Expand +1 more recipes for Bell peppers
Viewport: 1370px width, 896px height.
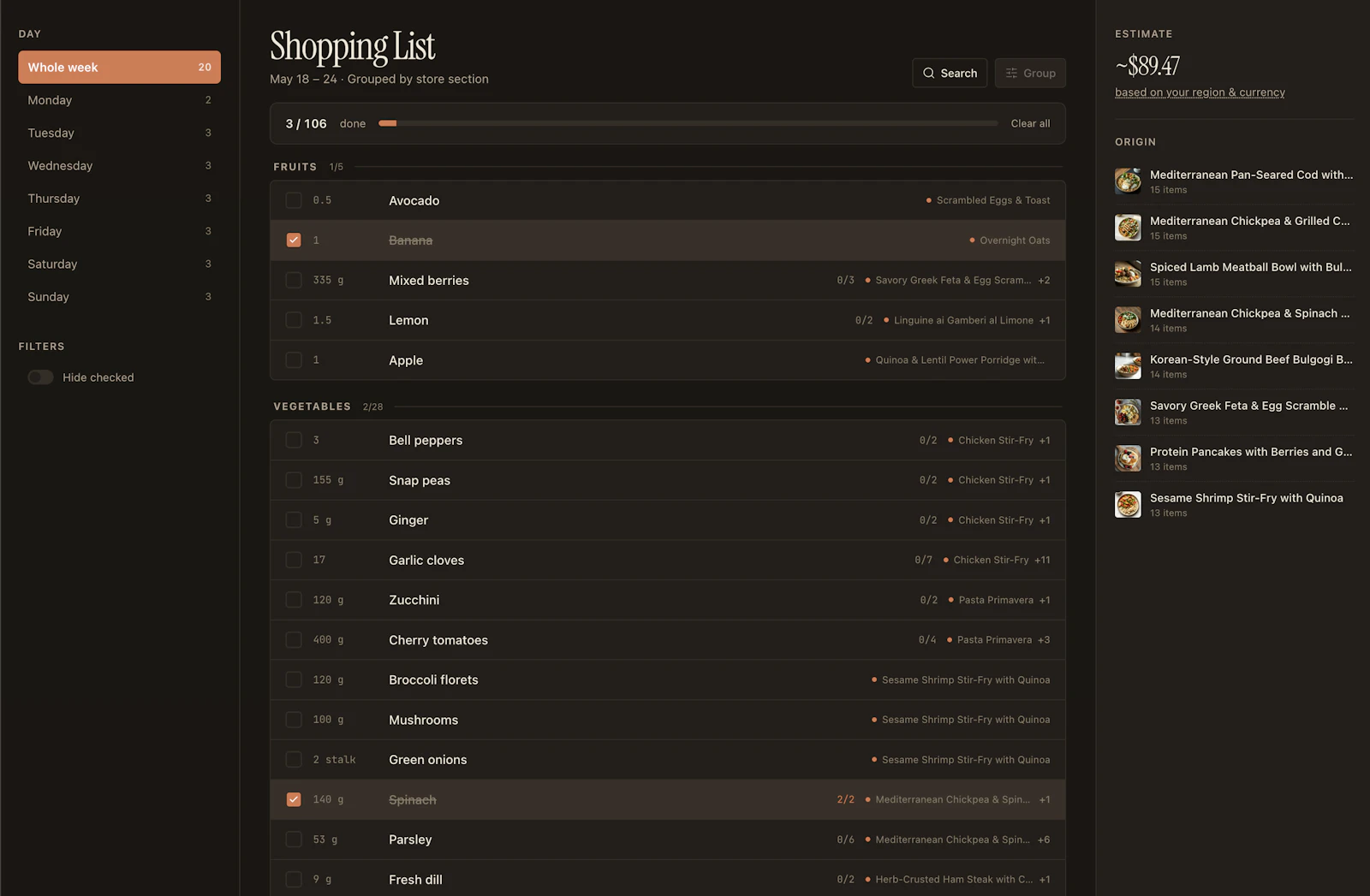[x=1045, y=440]
